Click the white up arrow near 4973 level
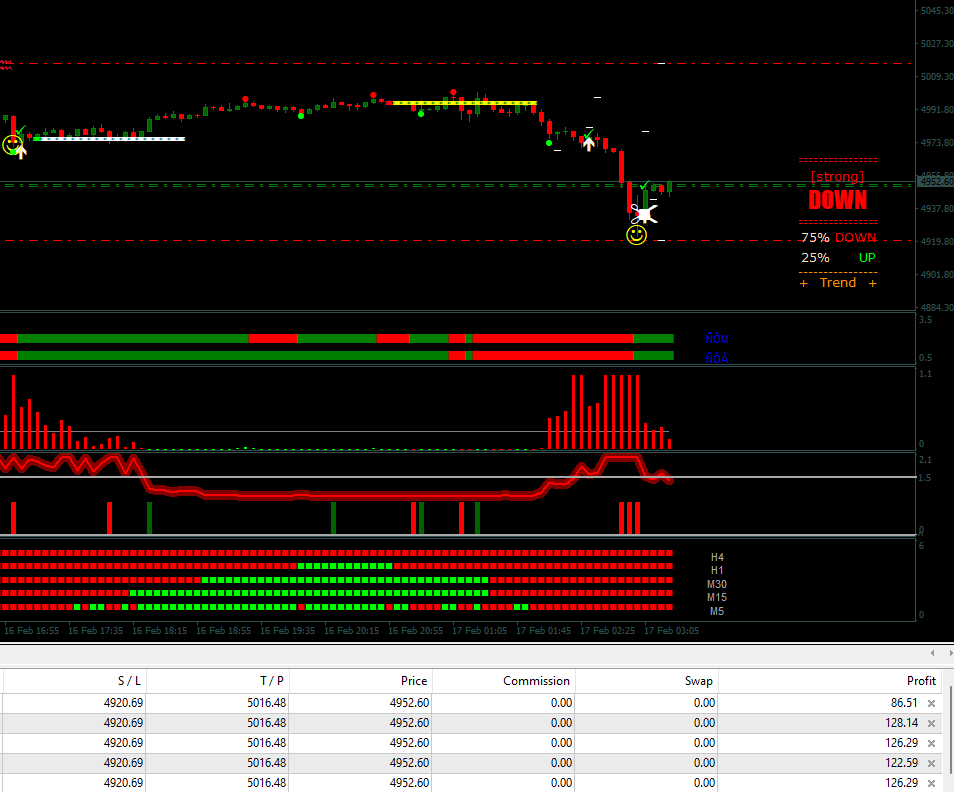Viewport: 954px width, 792px height. [589, 143]
